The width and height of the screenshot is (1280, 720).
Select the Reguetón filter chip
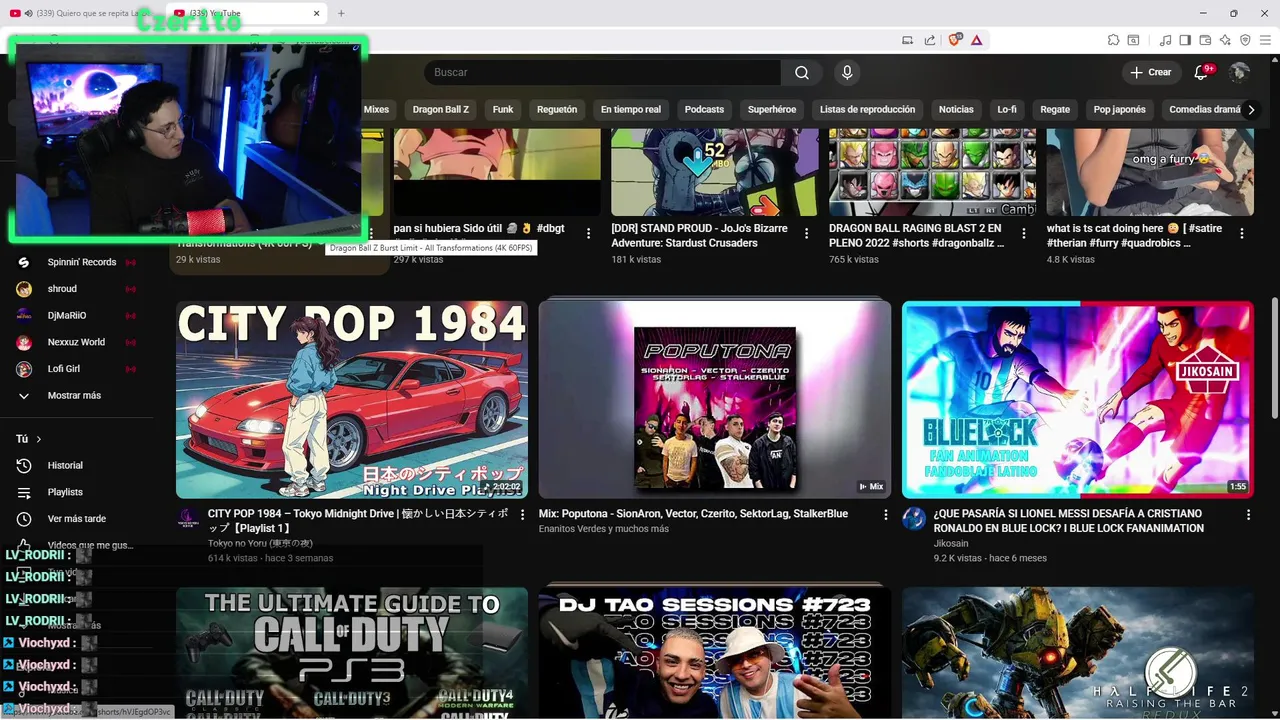pos(557,110)
